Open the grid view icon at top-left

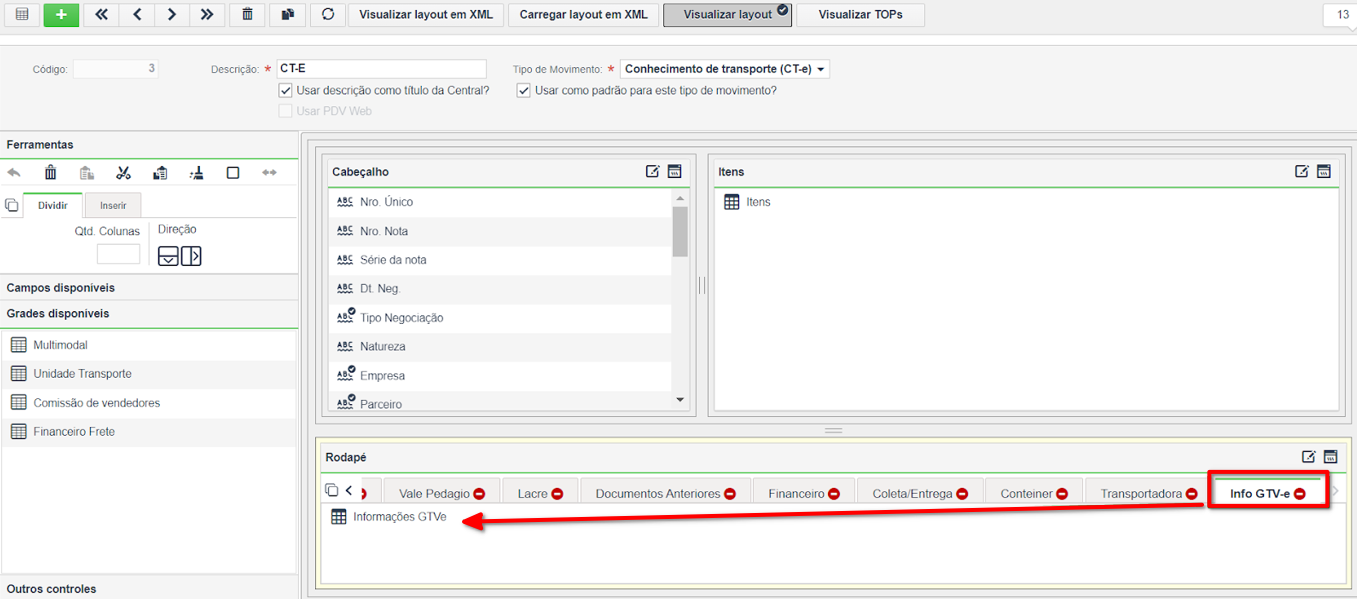pos(22,15)
